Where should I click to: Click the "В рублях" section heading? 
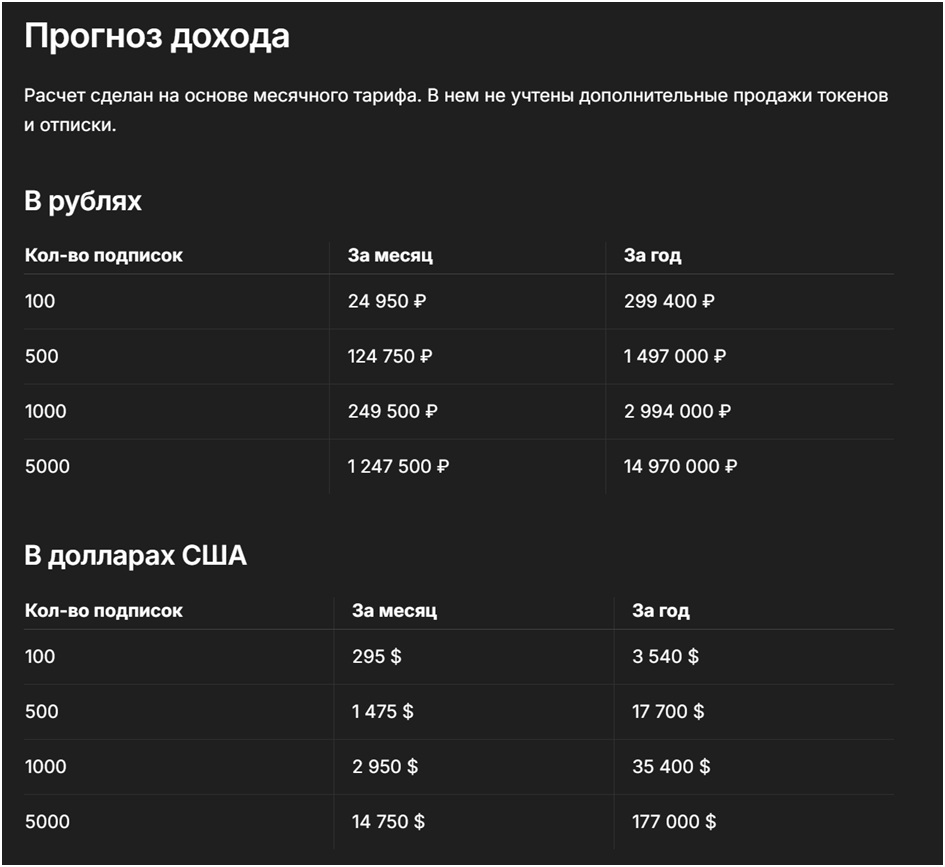(x=83, y=201)
